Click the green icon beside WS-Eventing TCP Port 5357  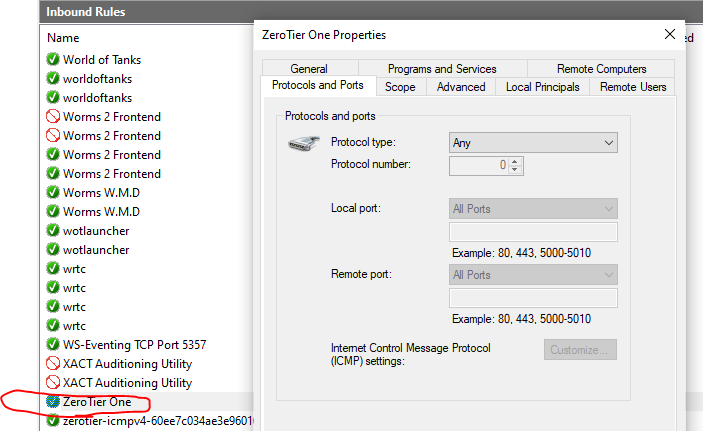[x=53, y=345]
